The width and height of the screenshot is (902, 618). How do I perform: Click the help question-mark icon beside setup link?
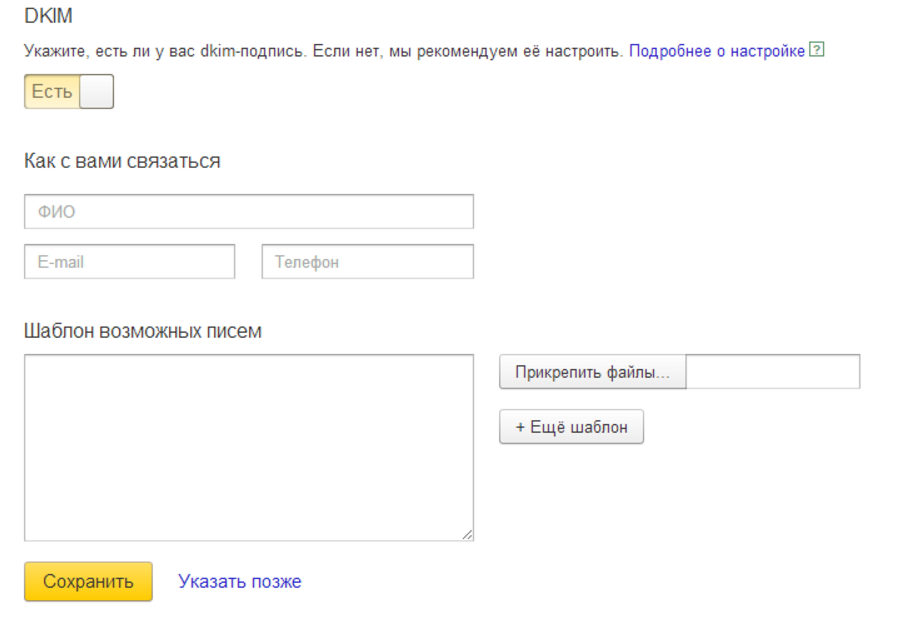pos(817,50)
